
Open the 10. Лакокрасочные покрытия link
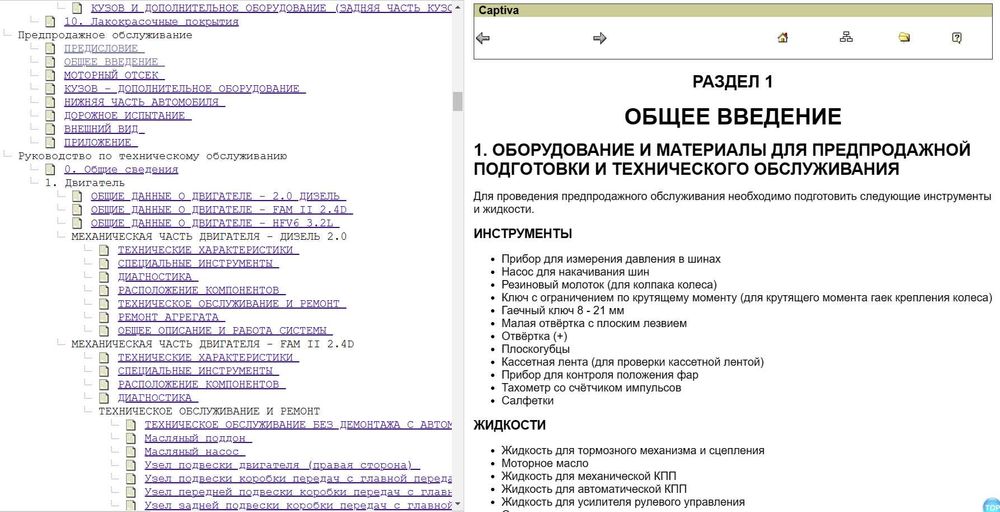pos(152,22)
